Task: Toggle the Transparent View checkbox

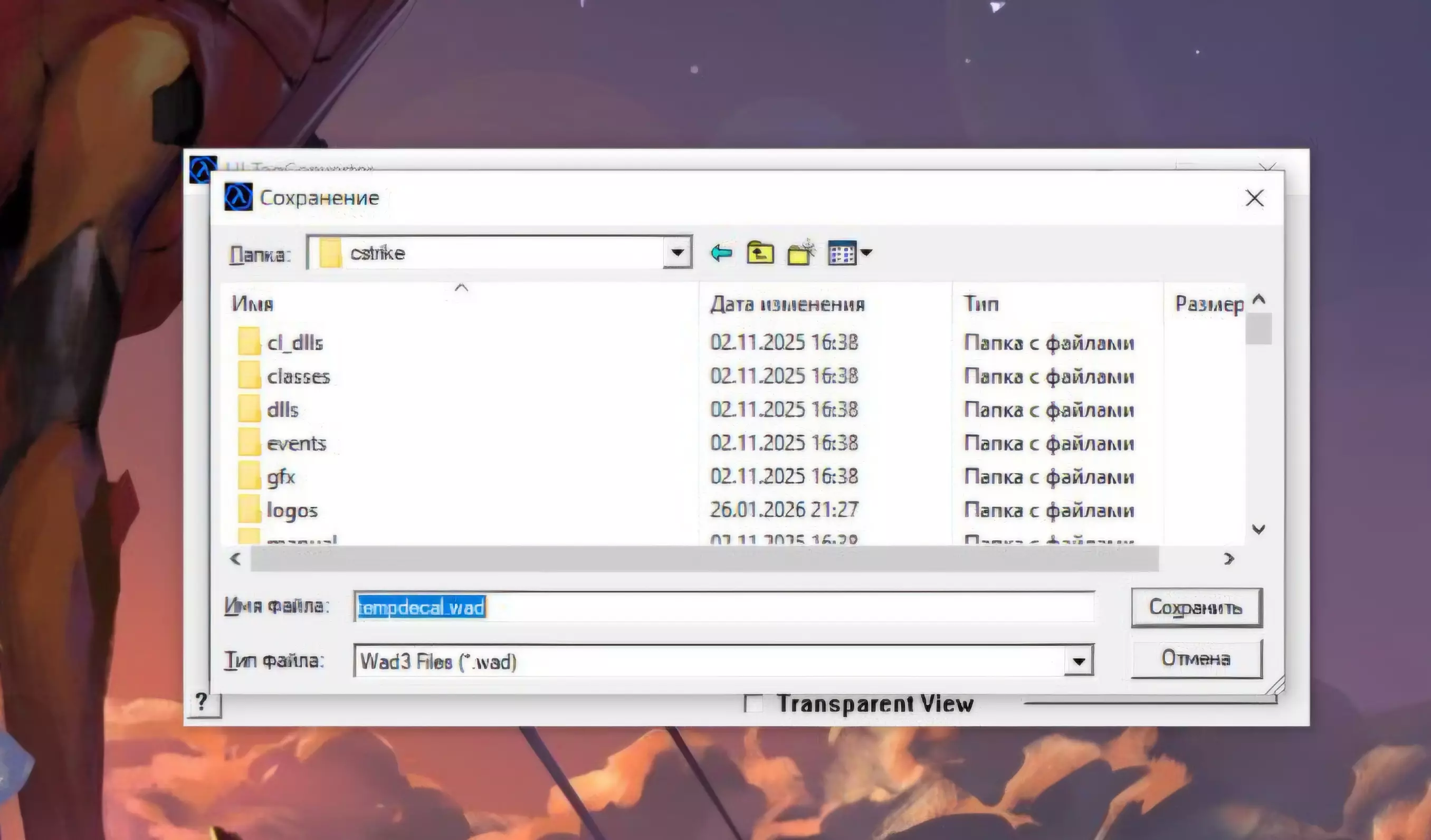Action: pyautogui.click(x=753, y=703)
